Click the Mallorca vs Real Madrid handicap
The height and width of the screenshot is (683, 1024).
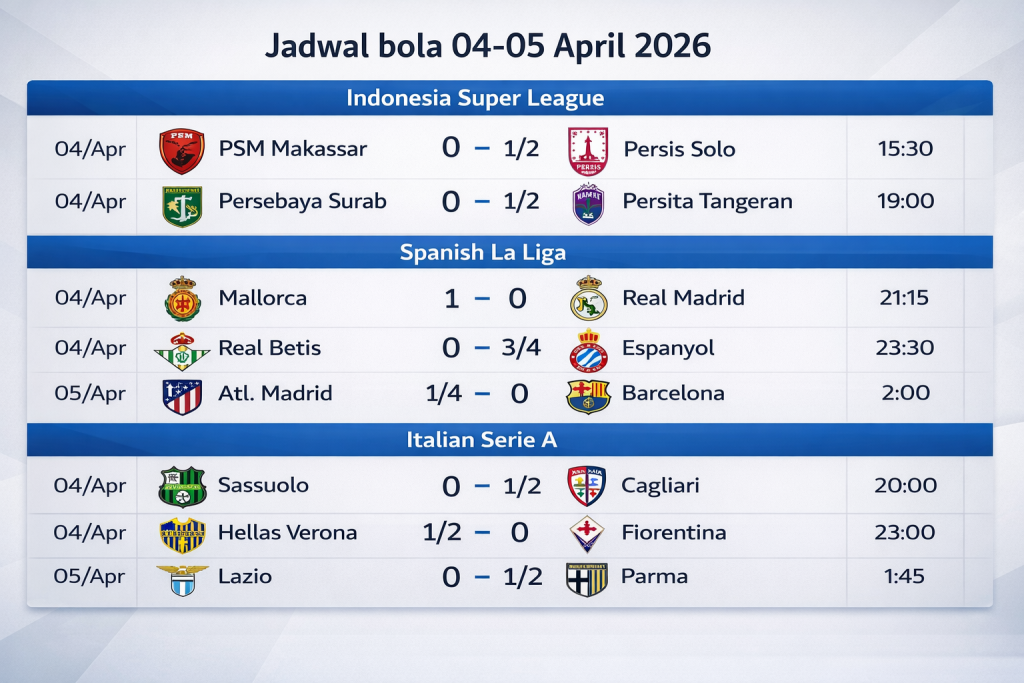click(x=484, y=298)
